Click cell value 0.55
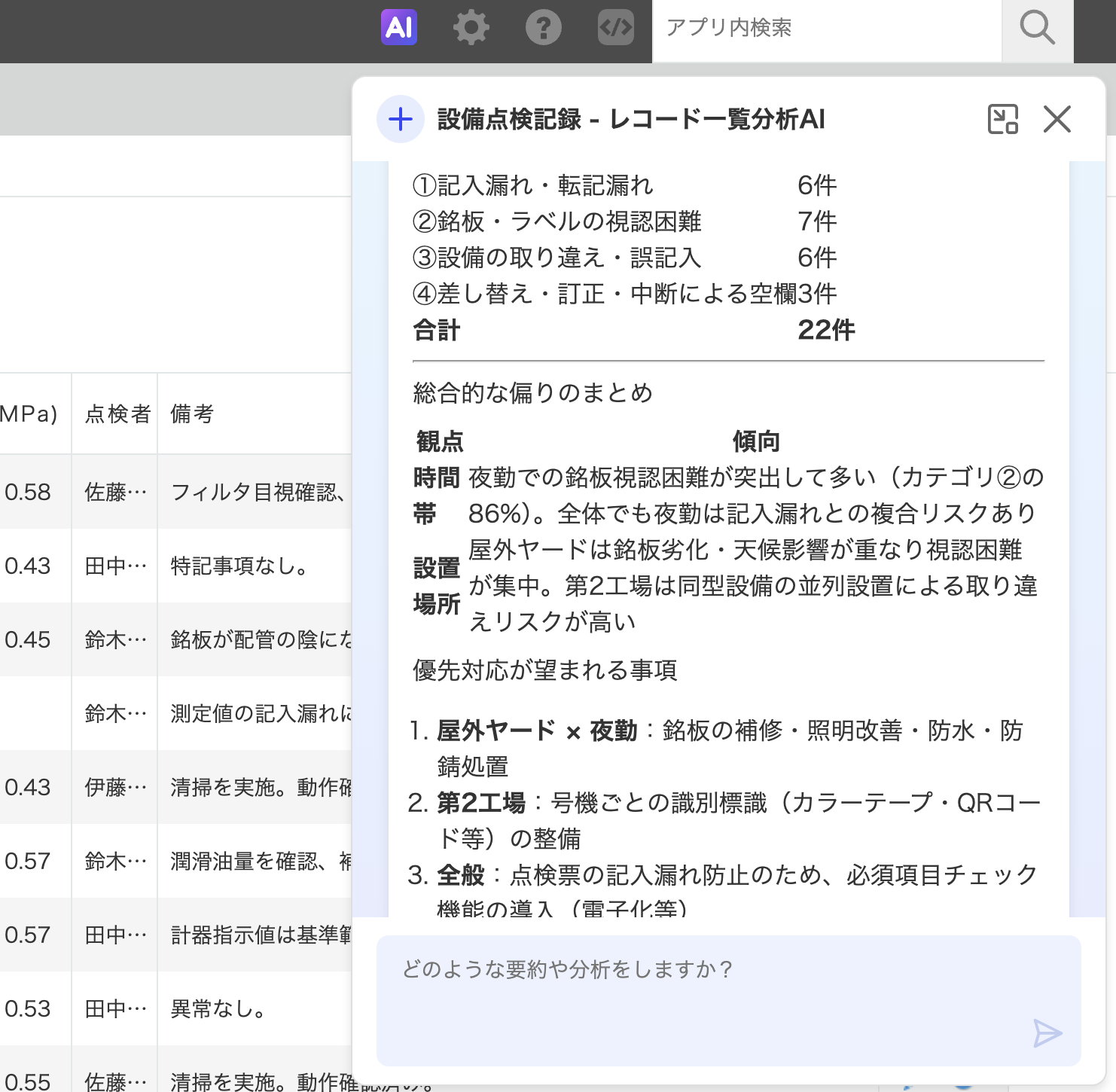Image resolution: width=1116 pixels, height=1092 pixels. [28, 1081]
